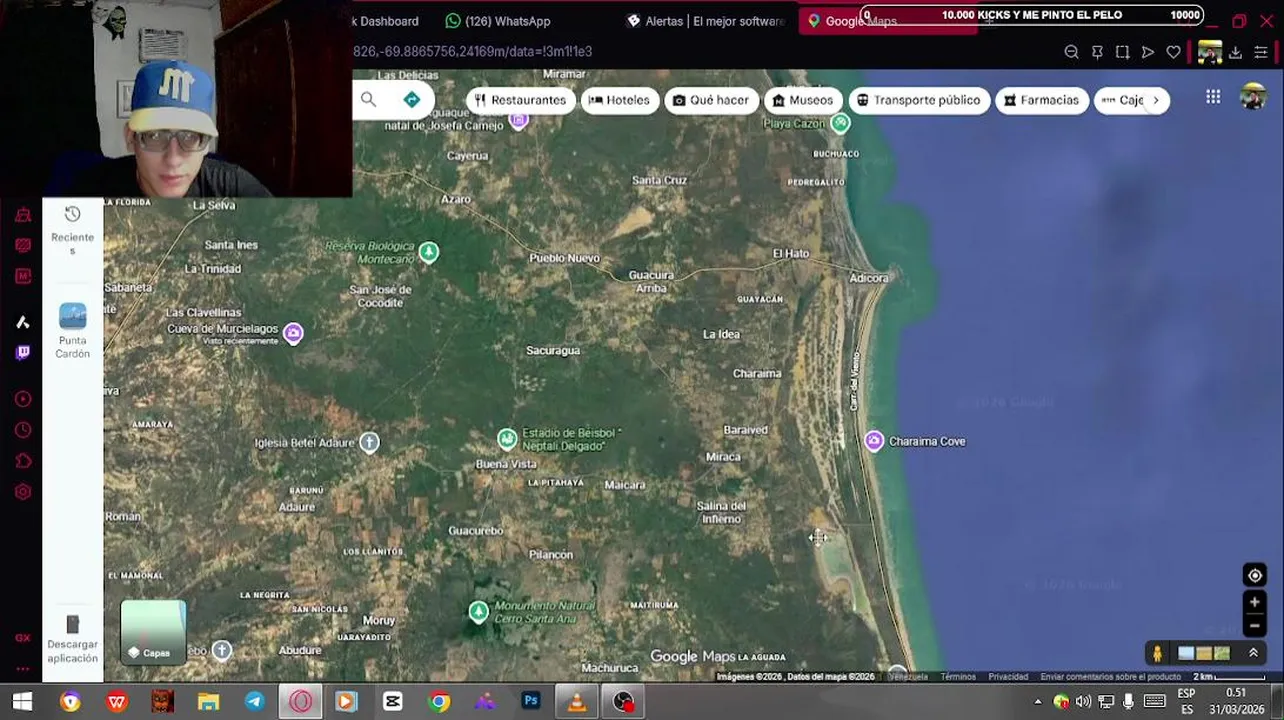
Task: Zoom in with the plus button
Action: coord(1254,602)
